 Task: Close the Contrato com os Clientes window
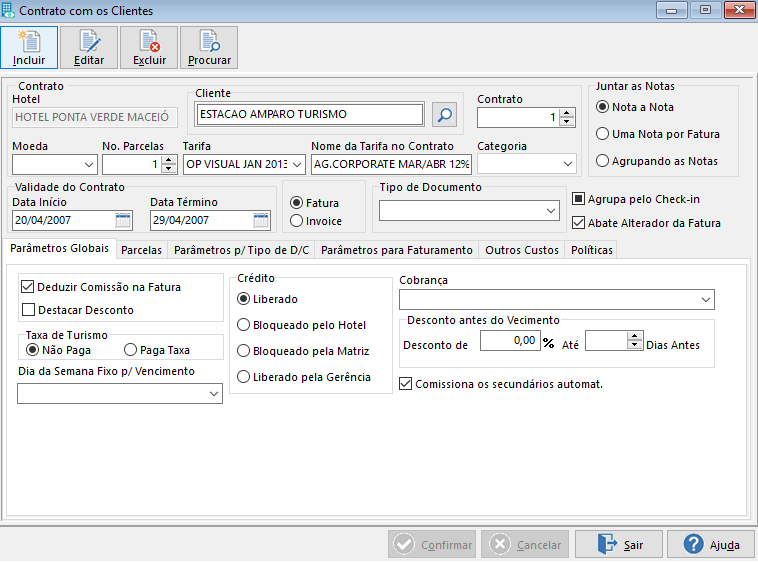click(739, 10)
